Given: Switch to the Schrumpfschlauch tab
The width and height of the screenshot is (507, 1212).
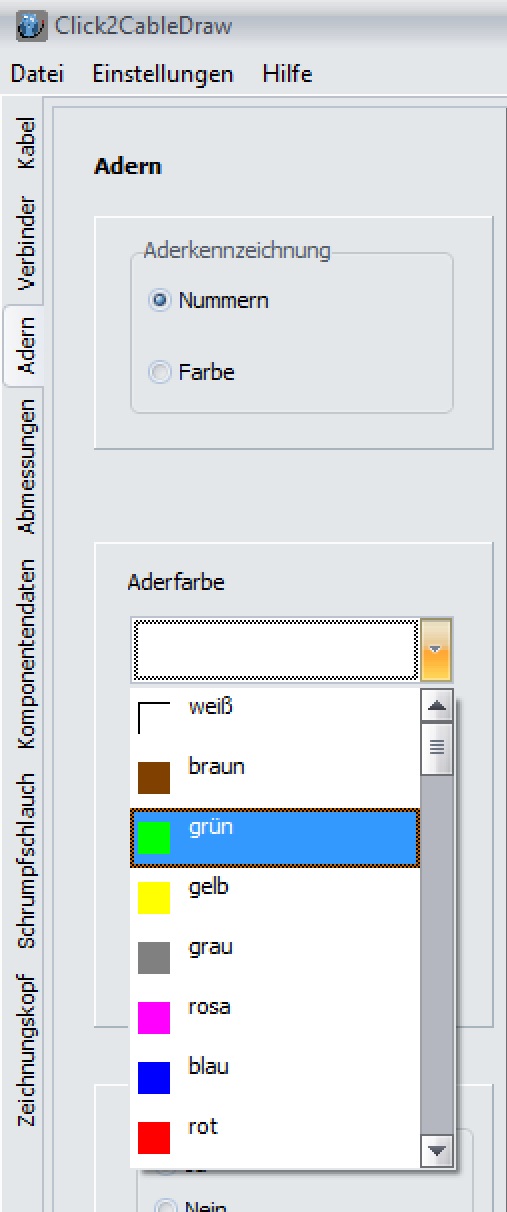Looking at the screenshot, I should click(26, 859).
